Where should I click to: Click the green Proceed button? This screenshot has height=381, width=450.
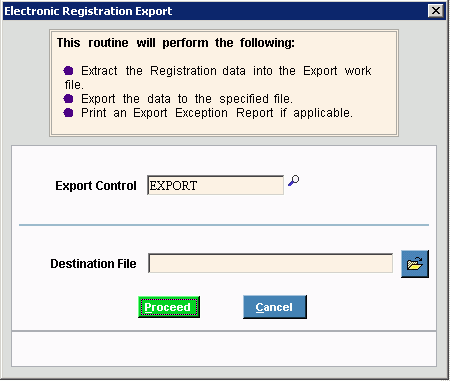click(x=169, y=307)
